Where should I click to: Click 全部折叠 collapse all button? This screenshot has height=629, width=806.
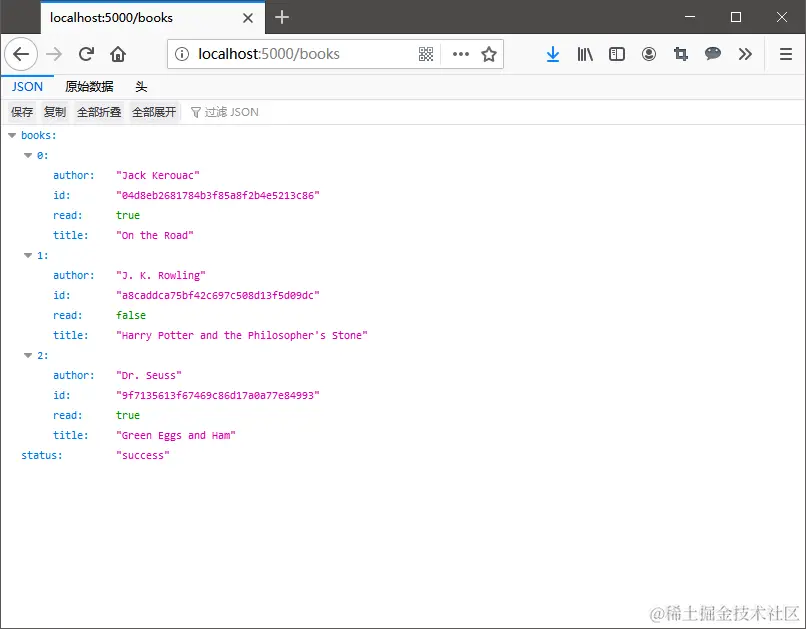[99, 112]
